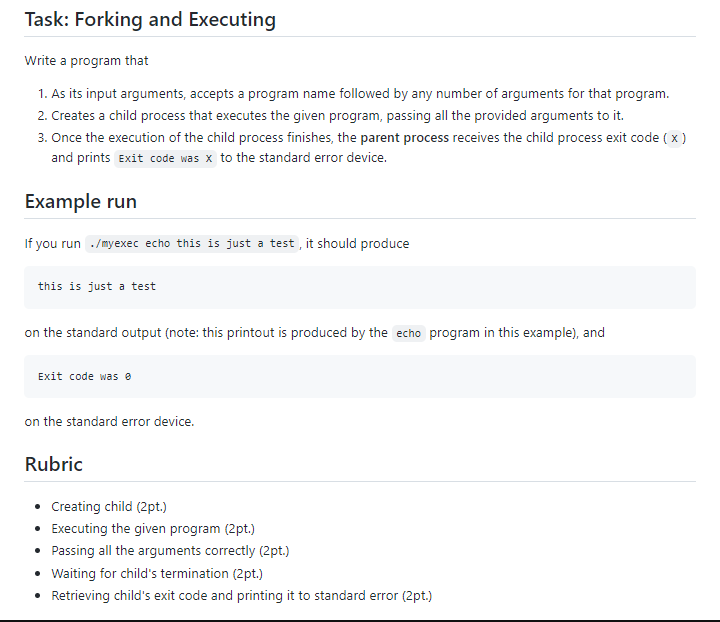Click the 'this is just a test' code block

(360, 287)
